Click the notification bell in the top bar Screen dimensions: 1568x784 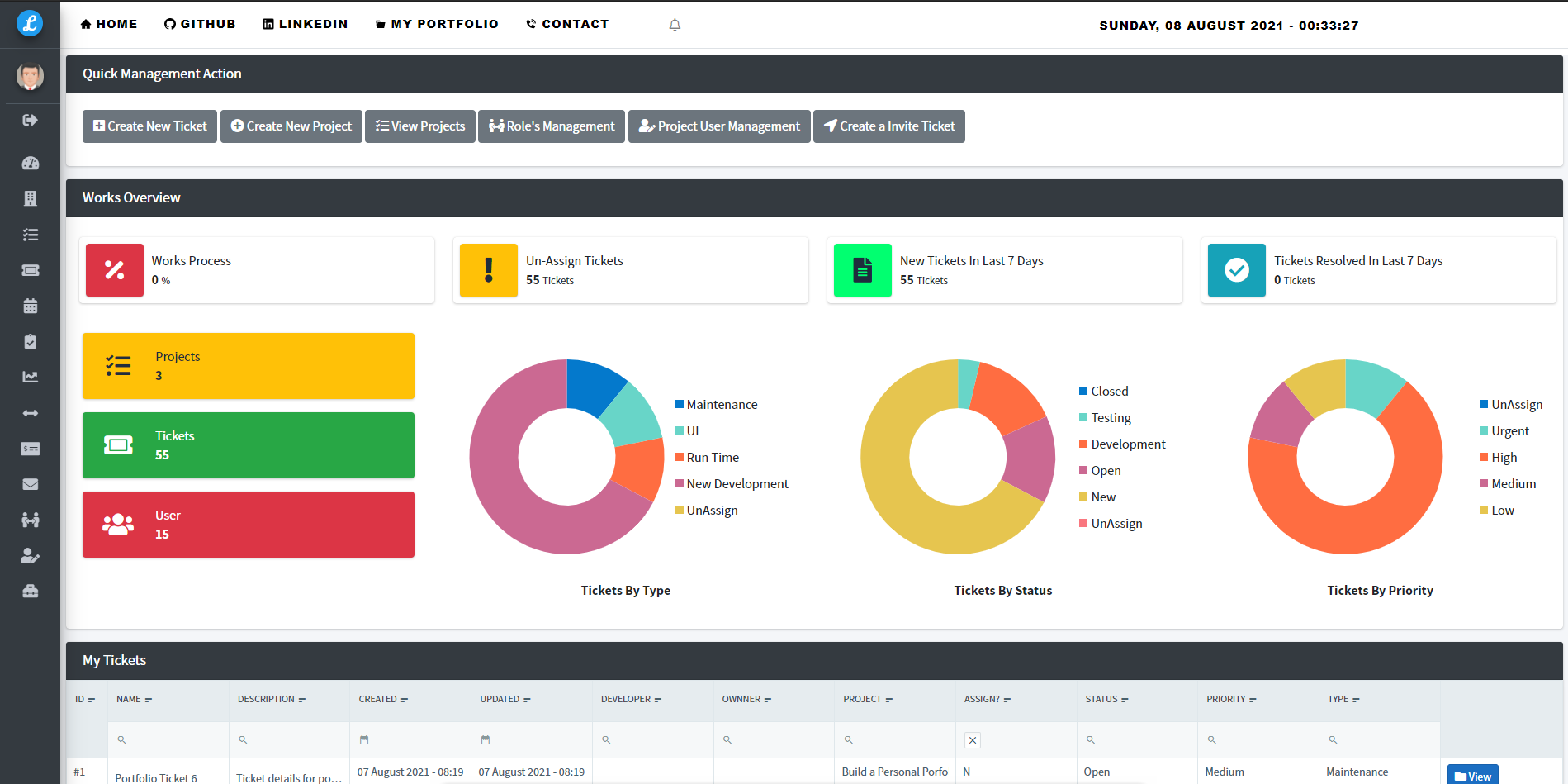pos(675,25)
